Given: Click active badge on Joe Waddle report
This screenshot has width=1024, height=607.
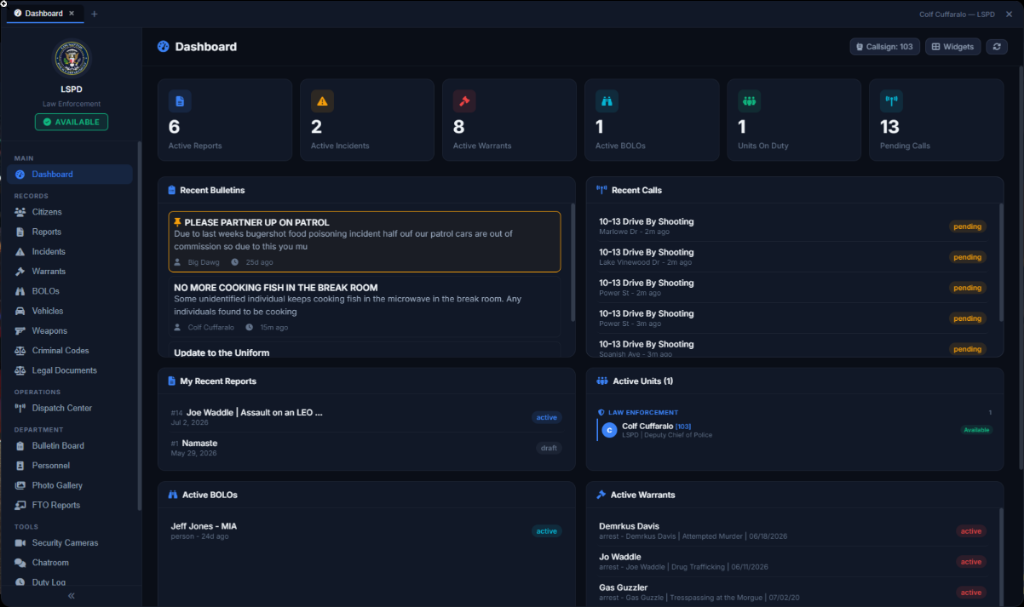Looking at the screenshot, I should [547, 418].
